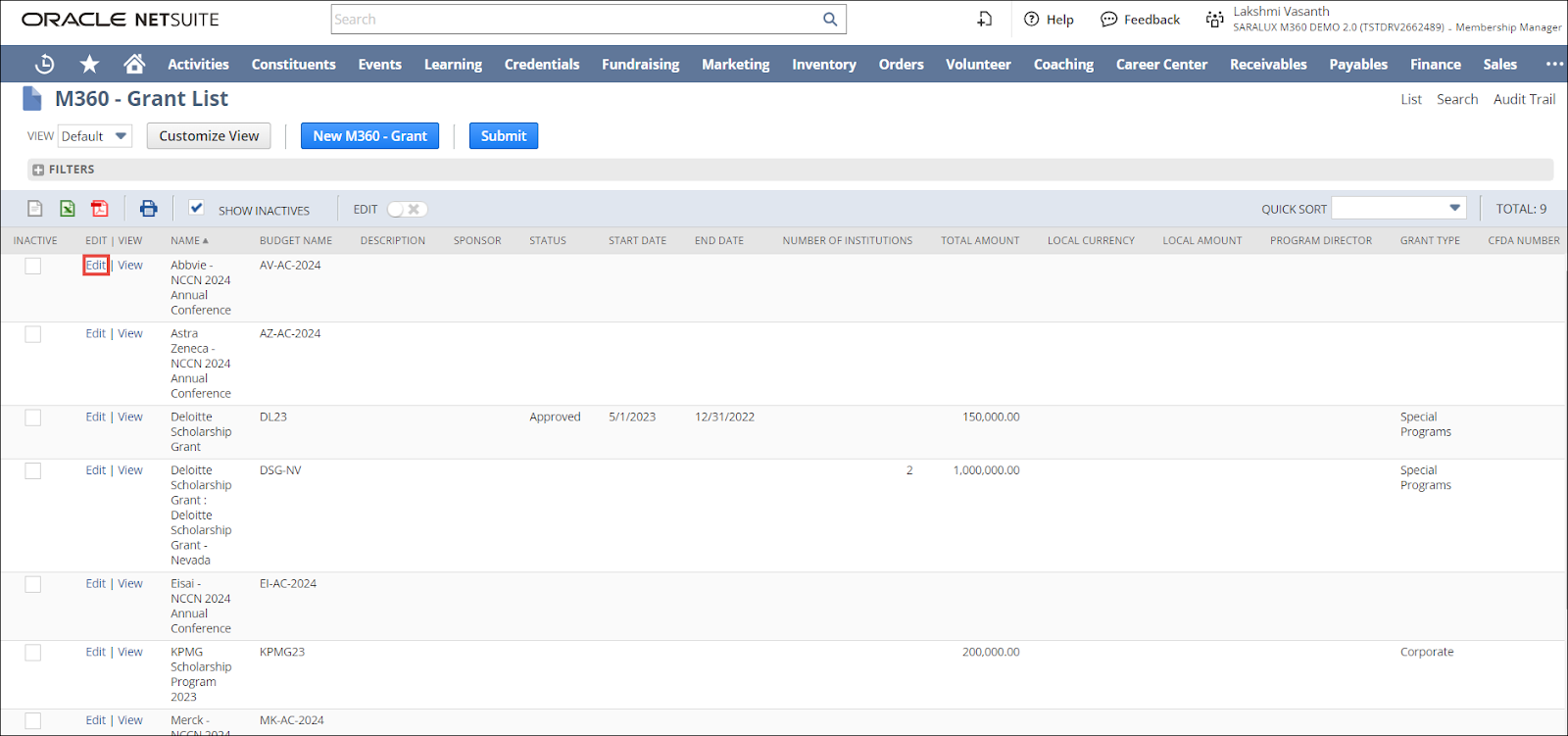The height and width of the screenshot is (736, 1568).
Task: Click into the global Search field
Action: click(x=576, y=20)
